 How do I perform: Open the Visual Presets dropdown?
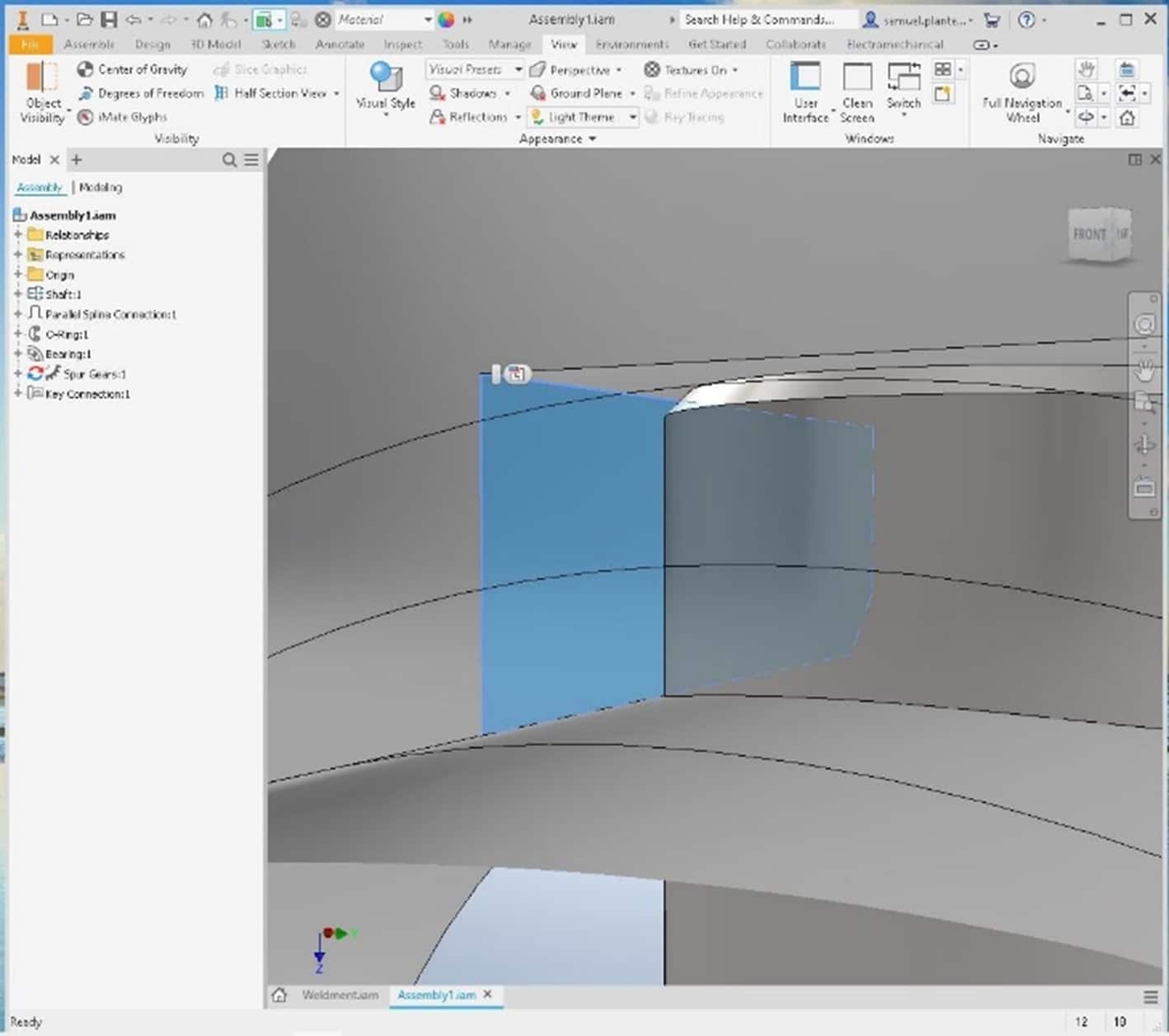click(x=518, y=69)
